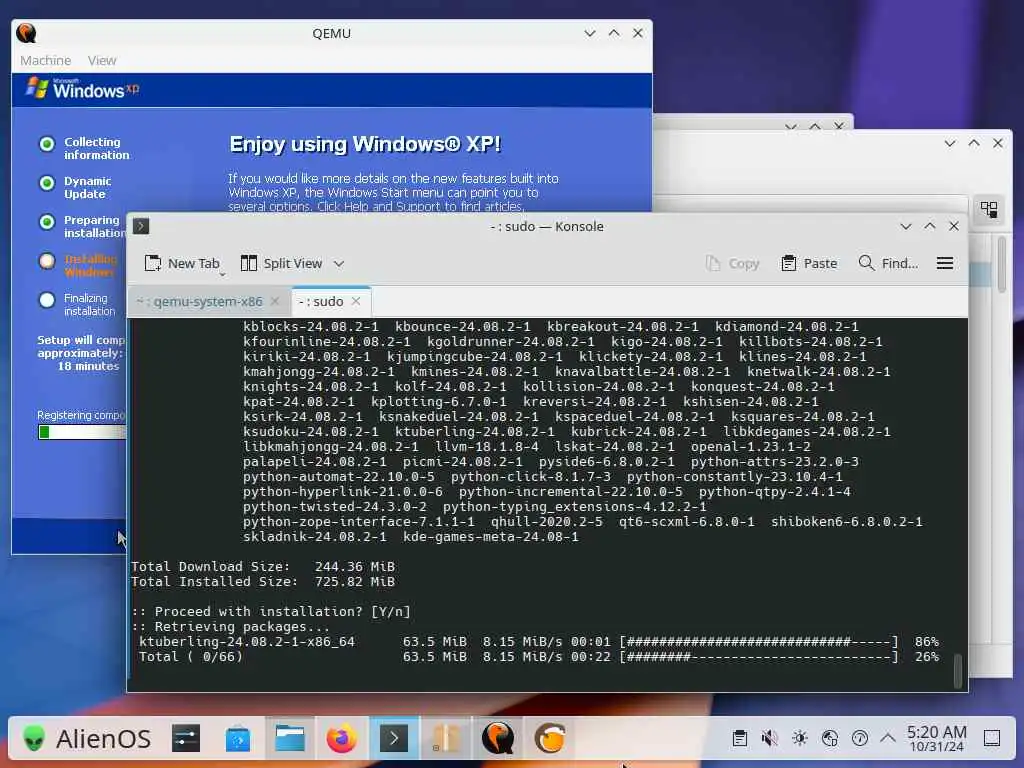
Task: Open clipboard tray icon
Action: (740, 739)
